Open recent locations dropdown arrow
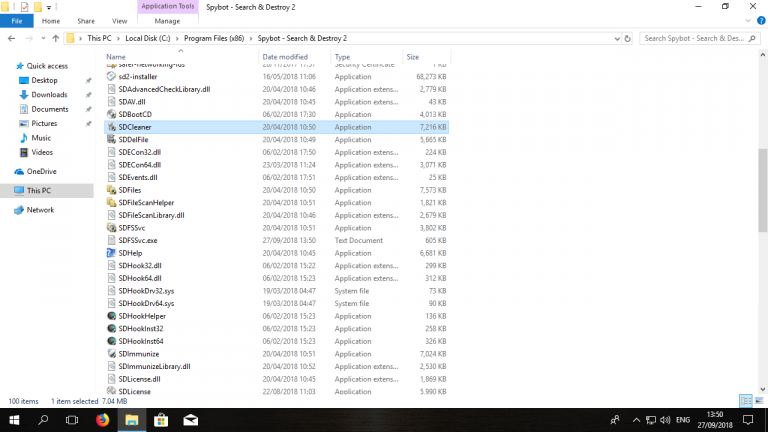Screen dimensions: 768x432 coord(41,38)
